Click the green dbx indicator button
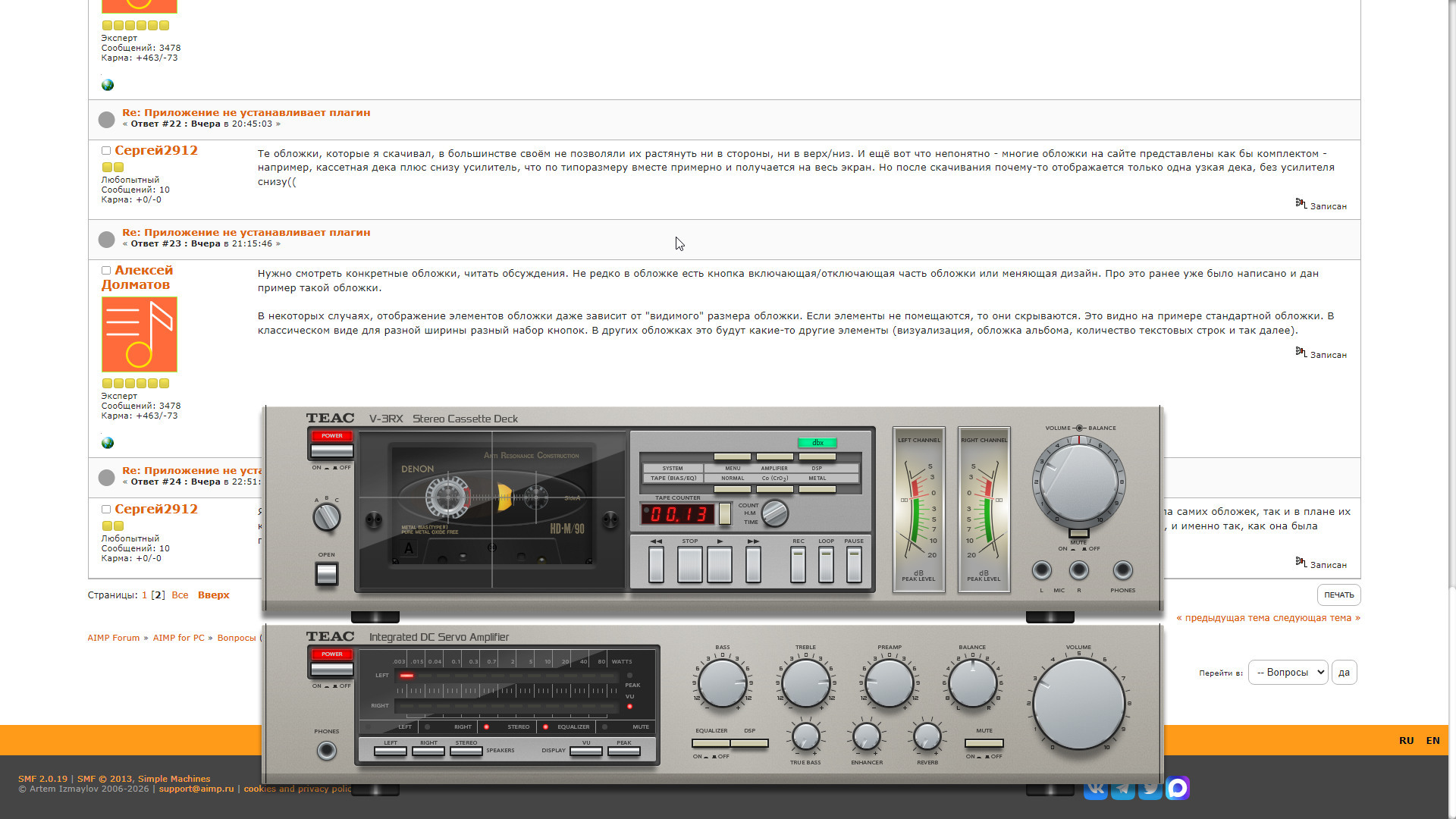 [817, 443]
